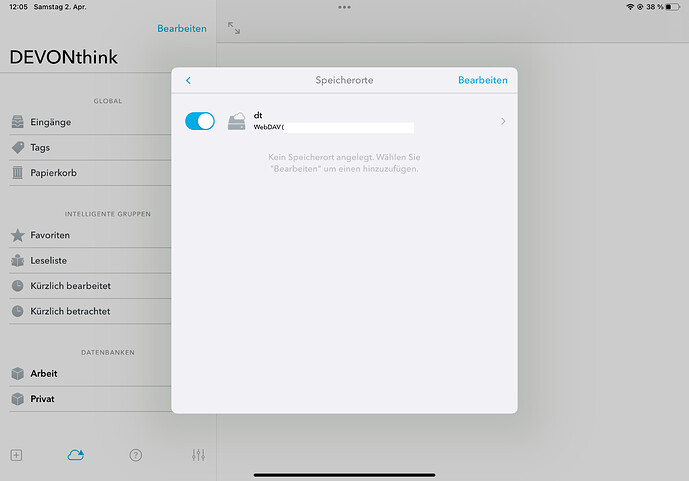Click the clock icon beside Kürzlich bearbeitet
689x481 pixels.
click(18, 286)
